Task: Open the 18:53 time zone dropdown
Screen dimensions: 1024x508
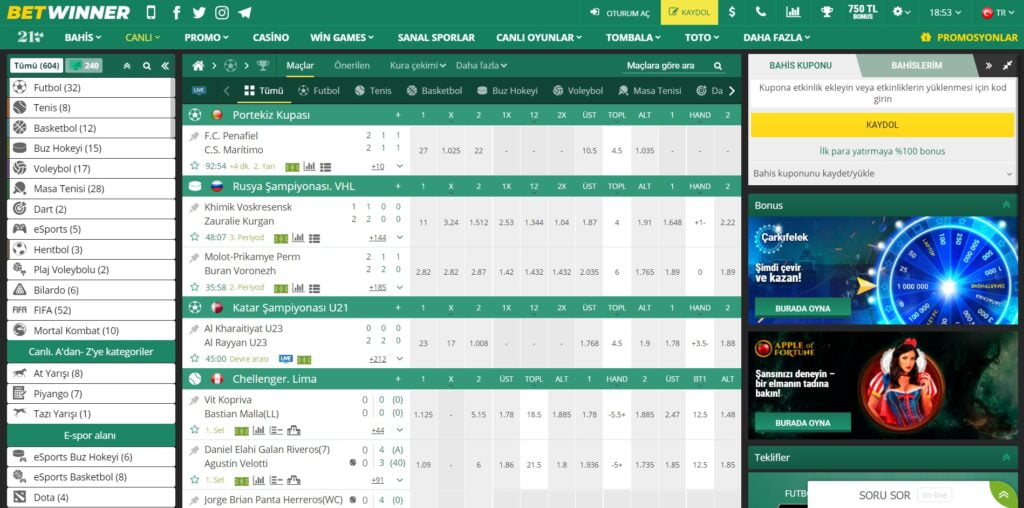Action: point(946,12)
